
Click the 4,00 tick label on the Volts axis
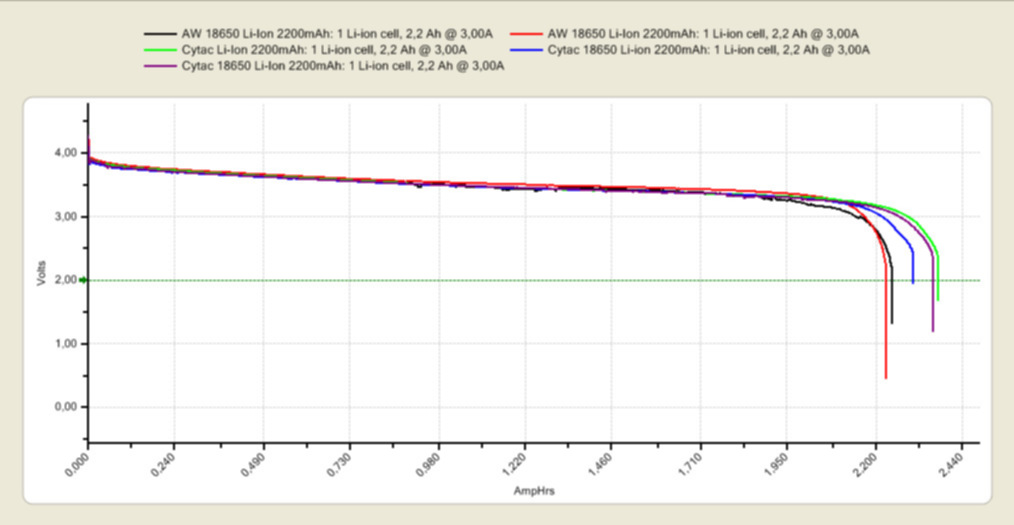(62, 153)
